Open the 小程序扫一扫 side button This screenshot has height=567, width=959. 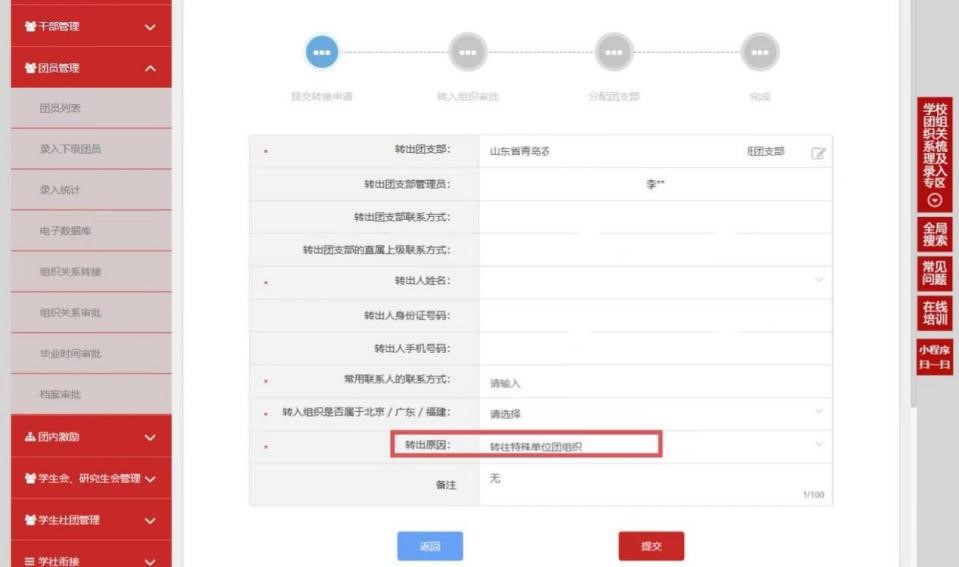[x=935, y=357]
